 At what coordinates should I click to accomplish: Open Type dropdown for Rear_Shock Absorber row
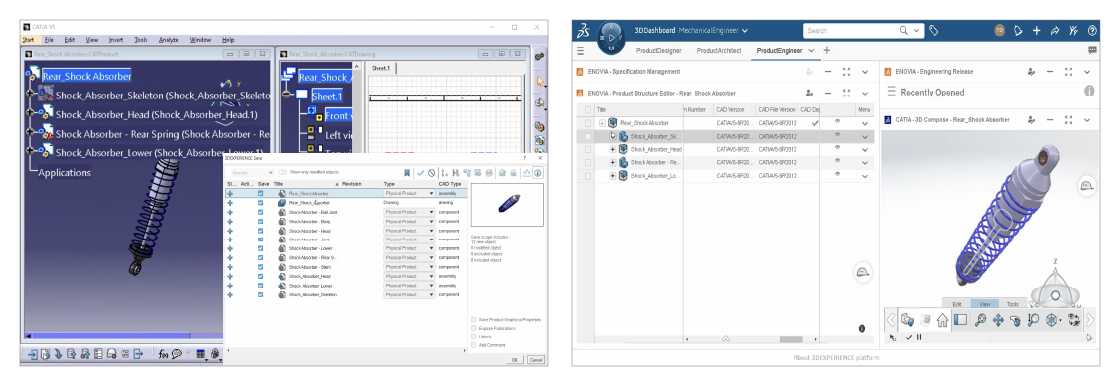[x=409, y=193]
